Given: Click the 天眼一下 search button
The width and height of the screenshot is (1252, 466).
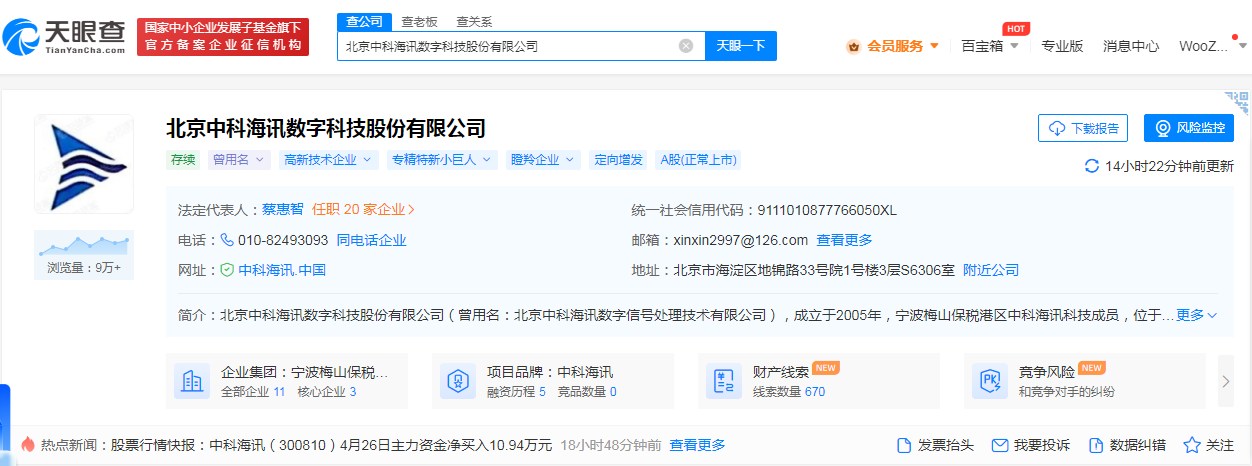Looking at the screenshot, I should [741, 45].
